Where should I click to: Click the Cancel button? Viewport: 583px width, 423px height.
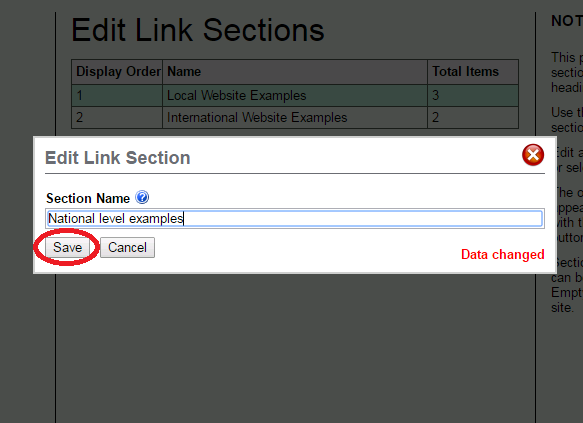[127, 248]
